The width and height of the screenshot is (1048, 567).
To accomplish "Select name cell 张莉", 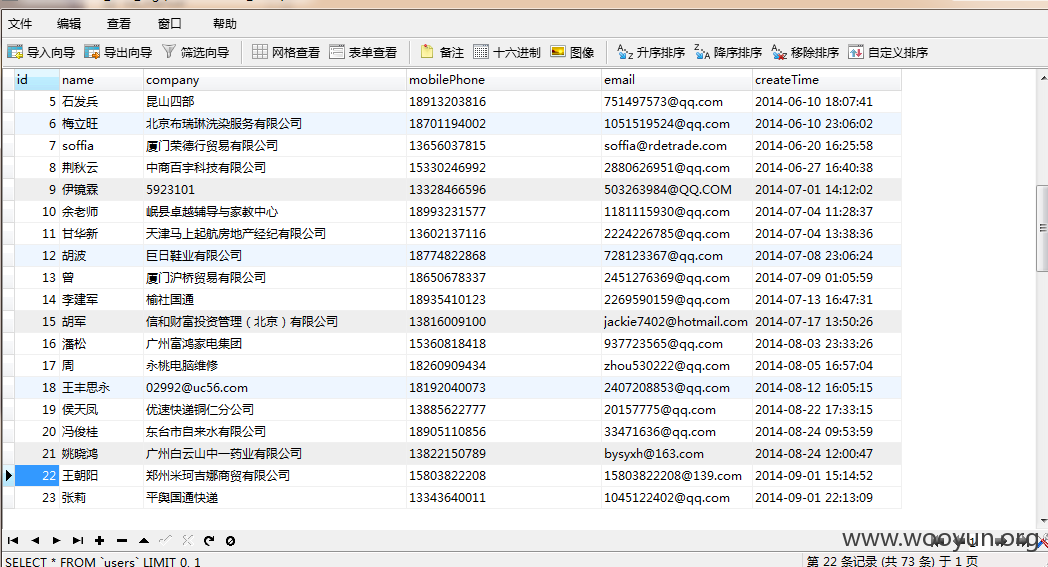I will 101,497.
